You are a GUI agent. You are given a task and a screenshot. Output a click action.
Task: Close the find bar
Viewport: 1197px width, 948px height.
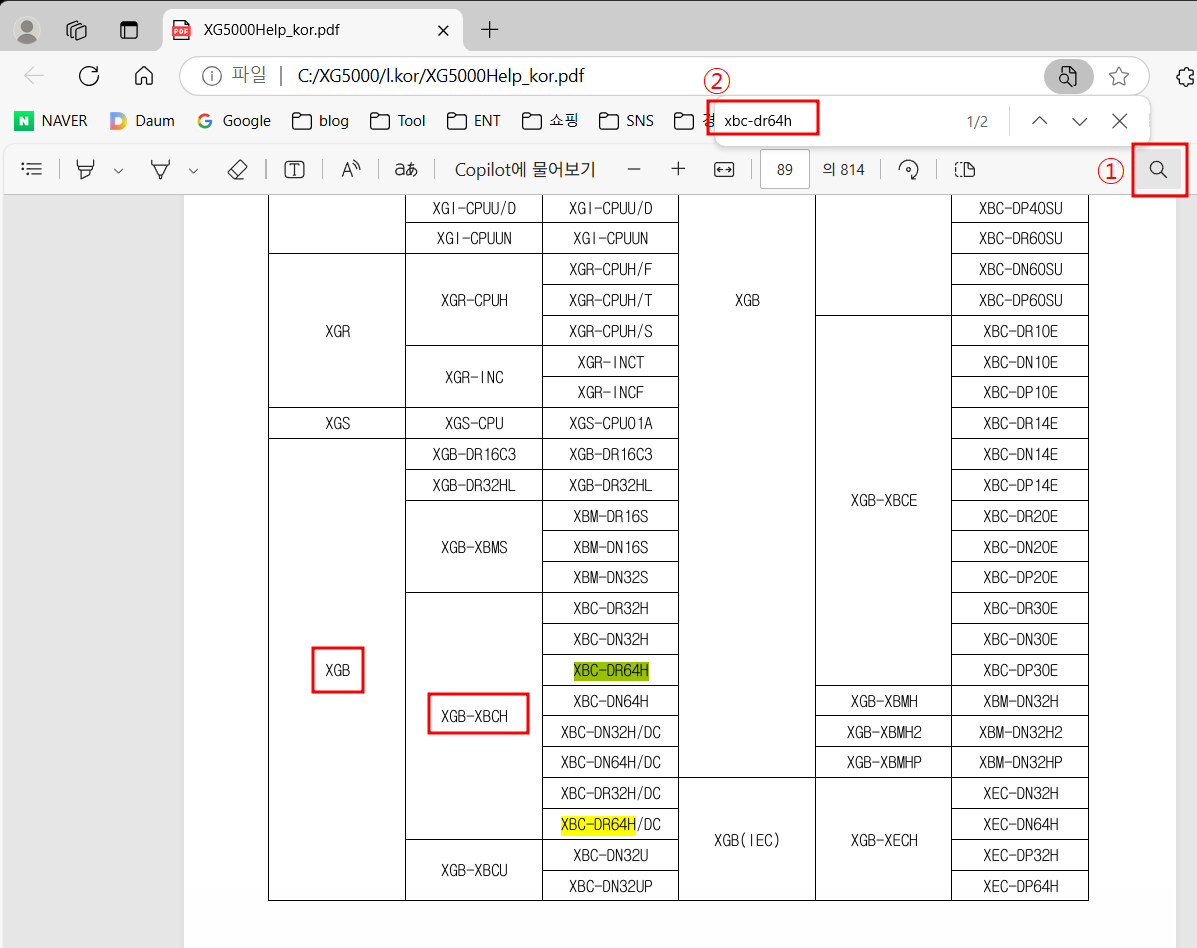point(1119,121)
